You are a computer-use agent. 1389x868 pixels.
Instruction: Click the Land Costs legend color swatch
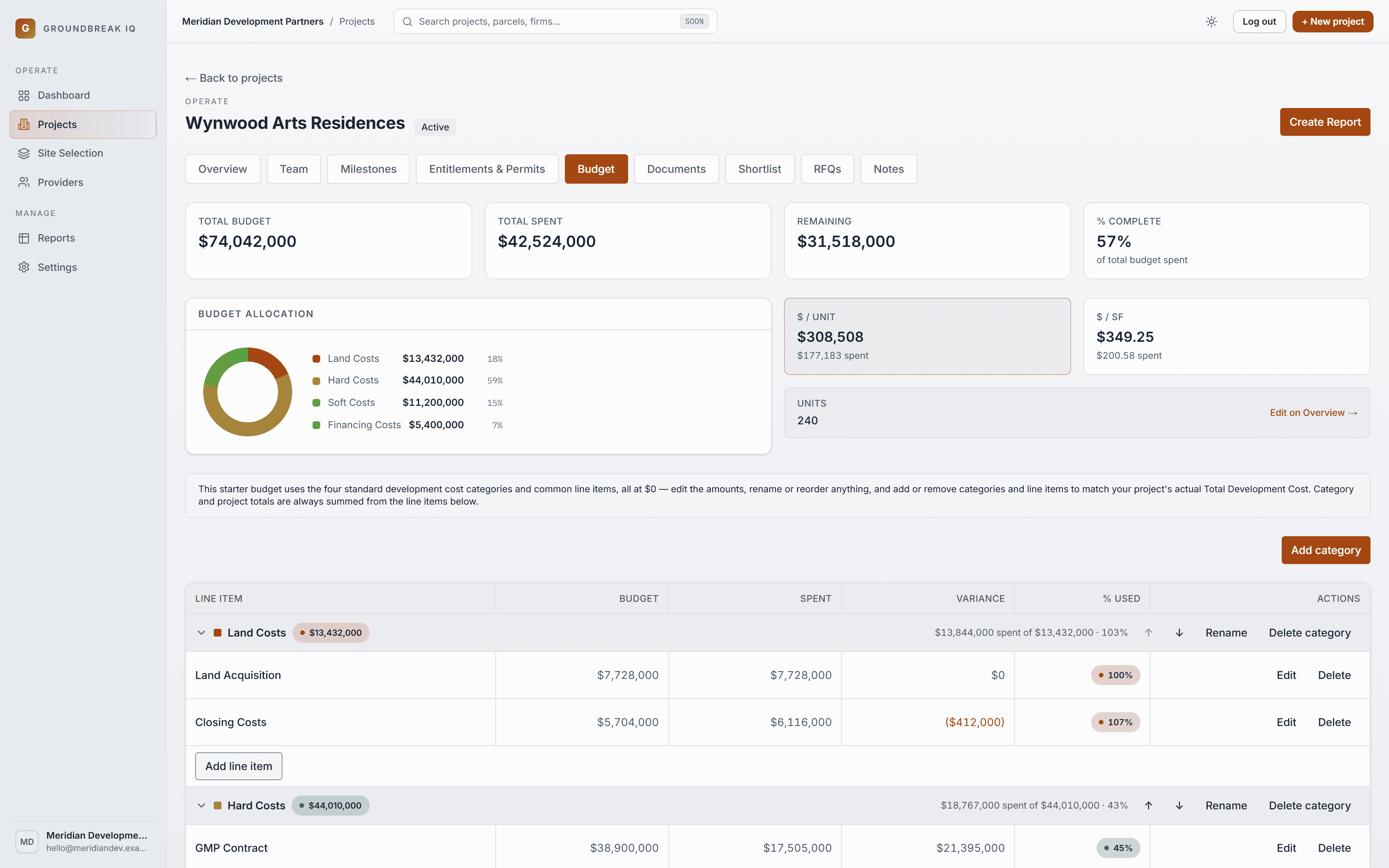(316, 359)
